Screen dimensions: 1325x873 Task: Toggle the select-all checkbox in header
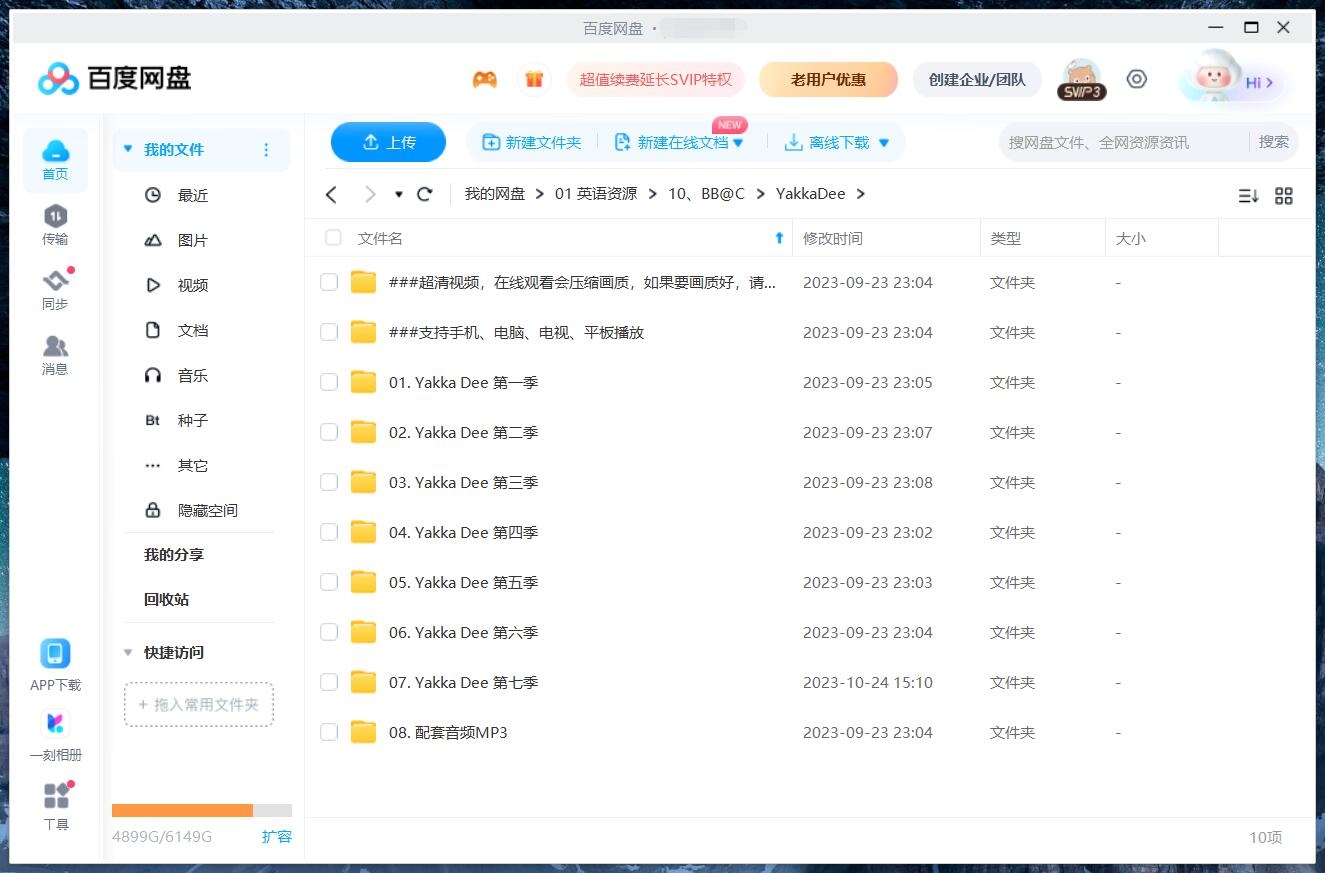333,238
